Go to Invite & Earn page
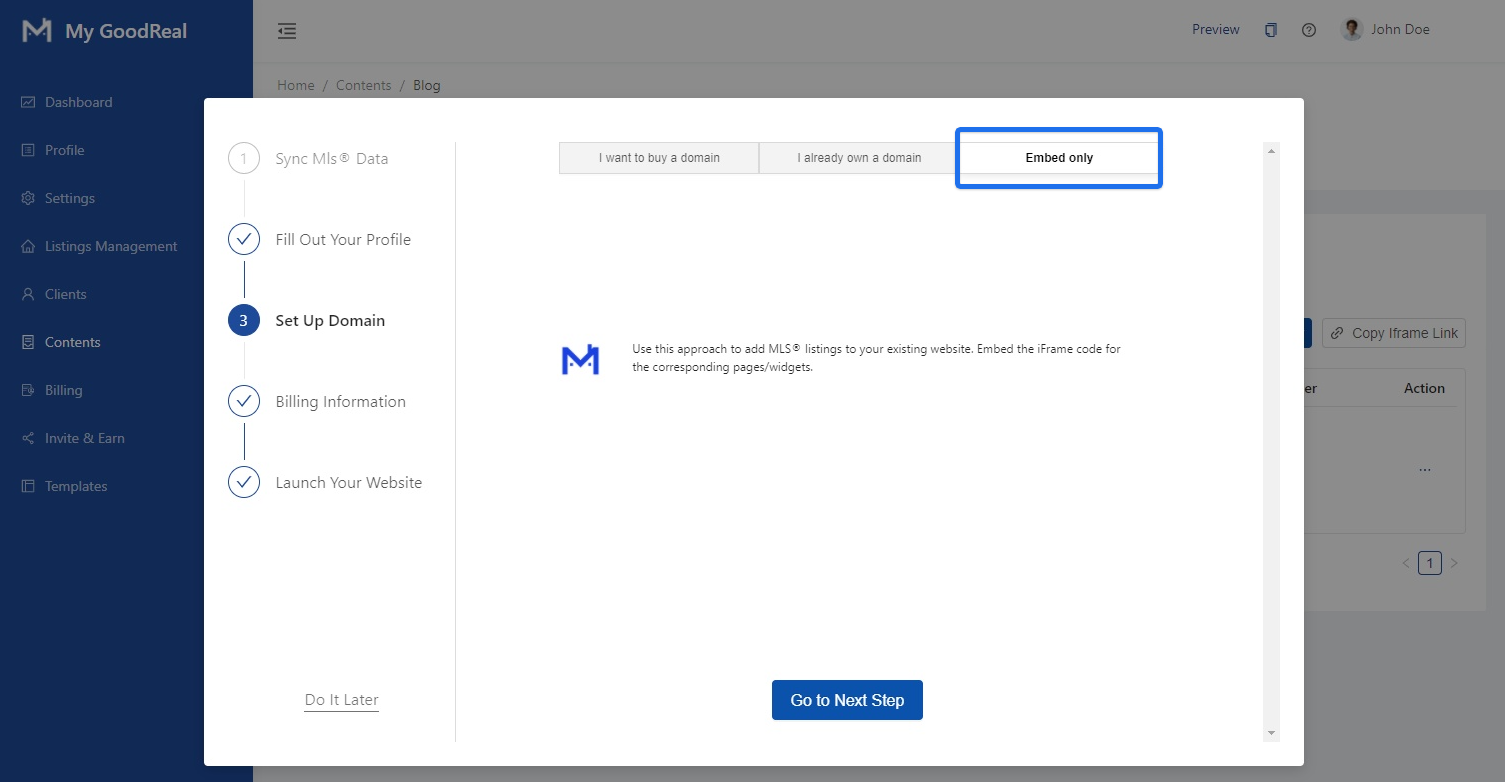 [x=84, y=438]
